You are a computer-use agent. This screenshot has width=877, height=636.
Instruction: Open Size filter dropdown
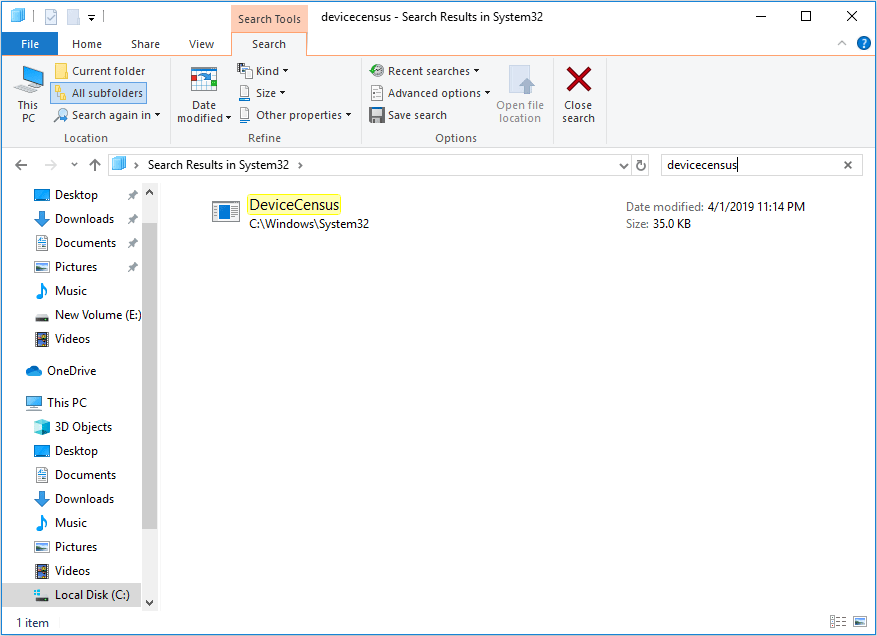click(x=262, y=93)
